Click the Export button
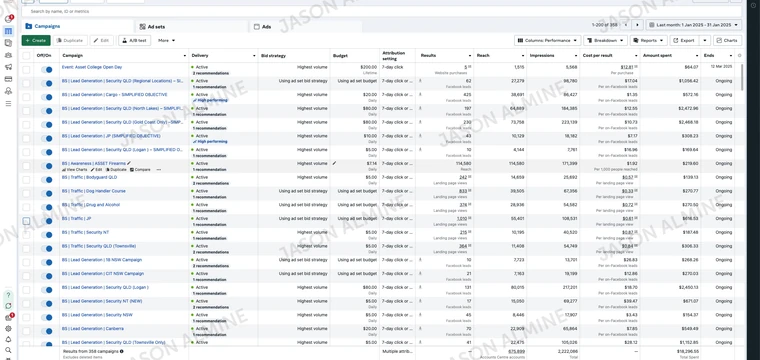The width and height of the screenshot is (760, 360). tap(684, 41)
